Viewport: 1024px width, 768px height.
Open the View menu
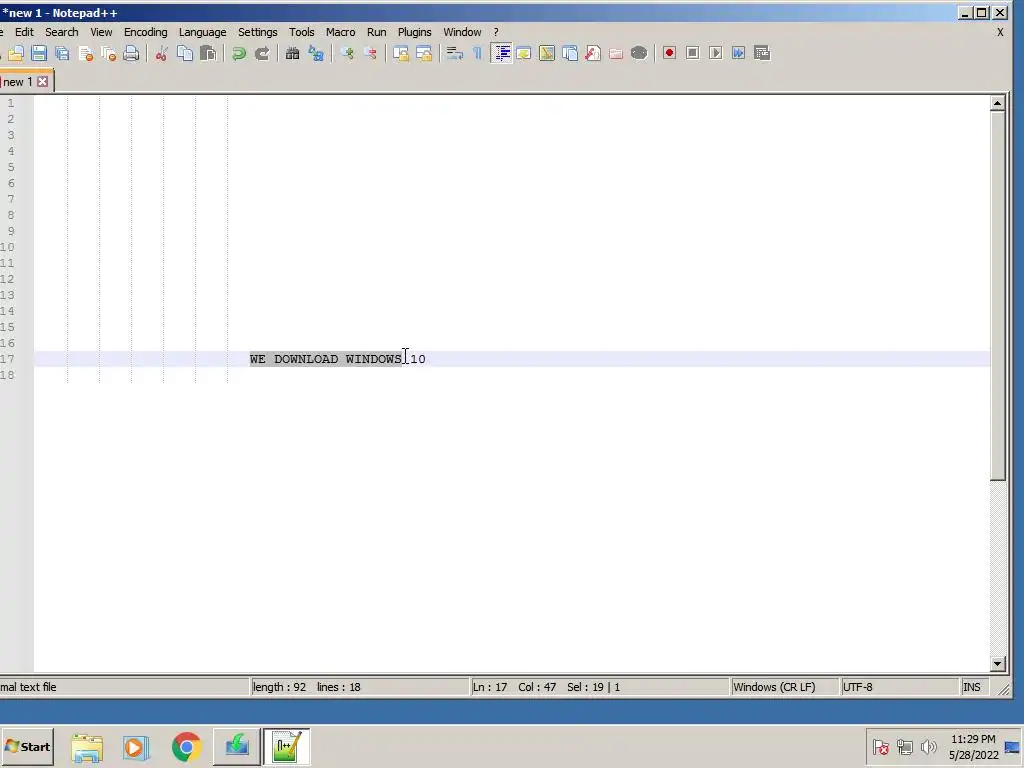[x=101, y=32]
